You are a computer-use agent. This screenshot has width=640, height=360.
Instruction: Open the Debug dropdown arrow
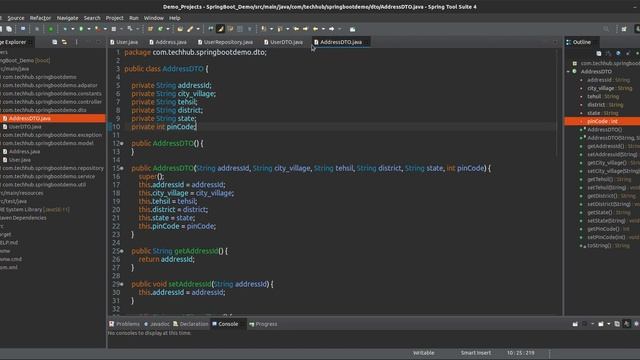pyautogui.click(x=73, y=29)
